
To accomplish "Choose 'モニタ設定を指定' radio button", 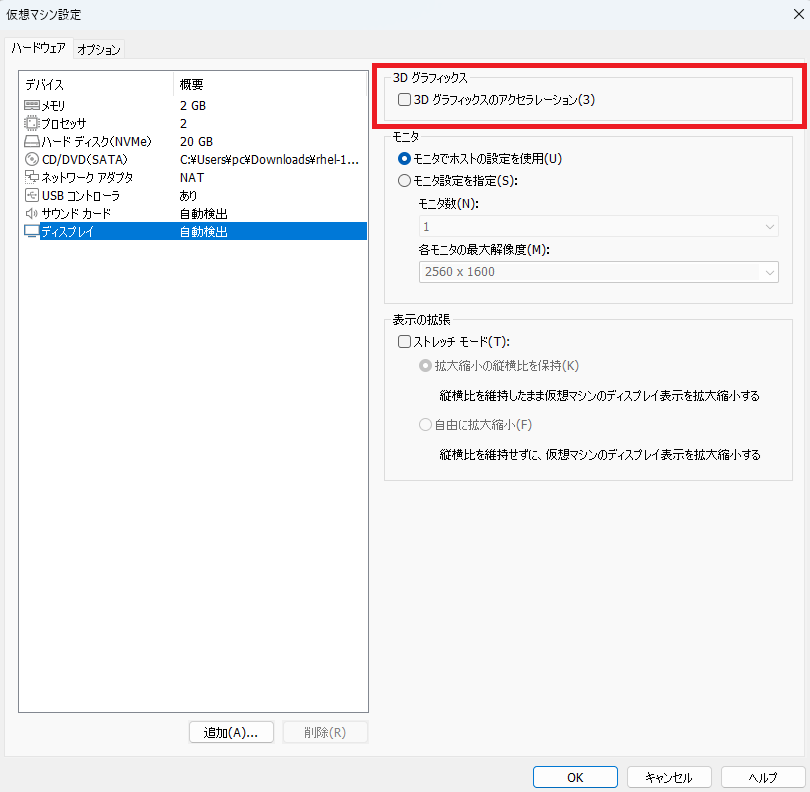I will tap(405, 181).
